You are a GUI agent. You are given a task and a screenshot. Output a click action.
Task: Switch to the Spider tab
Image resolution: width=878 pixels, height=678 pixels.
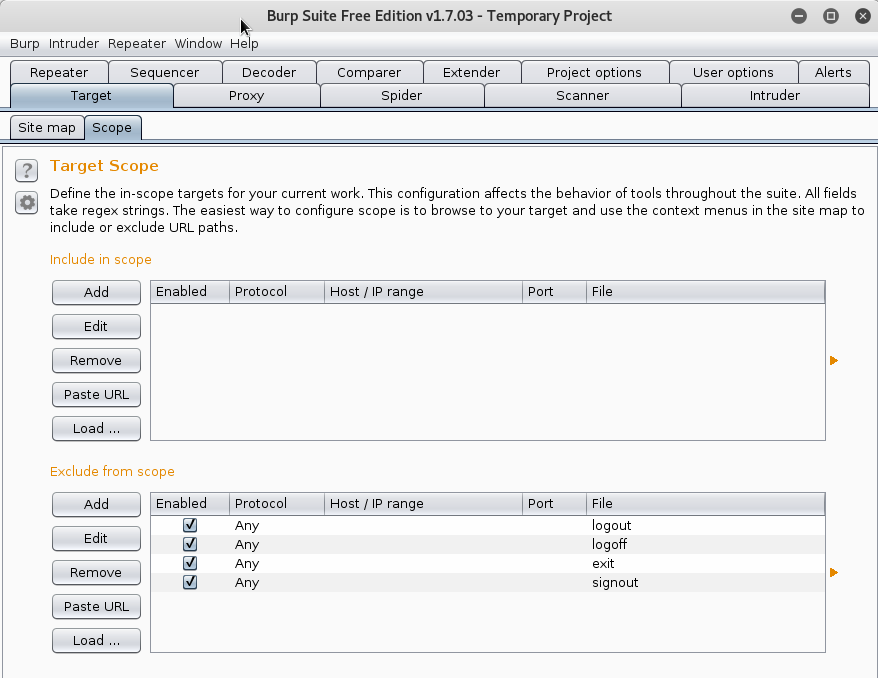tap(401, 96)
